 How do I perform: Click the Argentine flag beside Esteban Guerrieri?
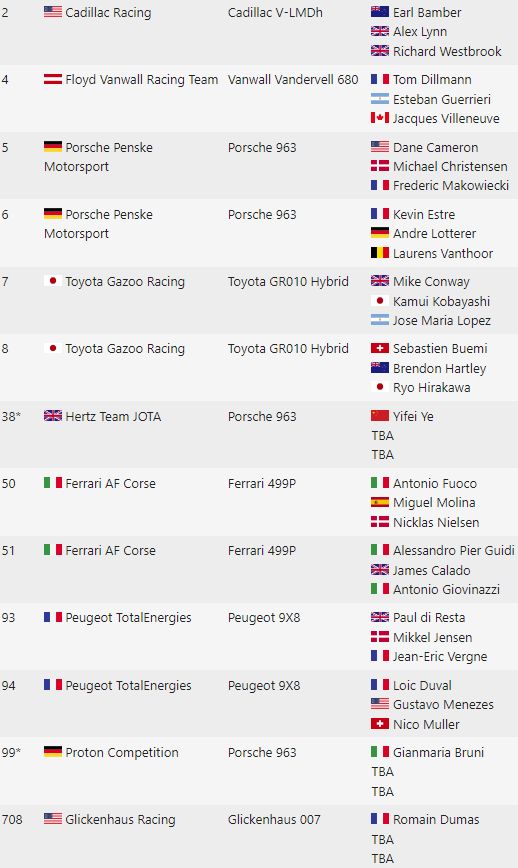click(380, 99)
